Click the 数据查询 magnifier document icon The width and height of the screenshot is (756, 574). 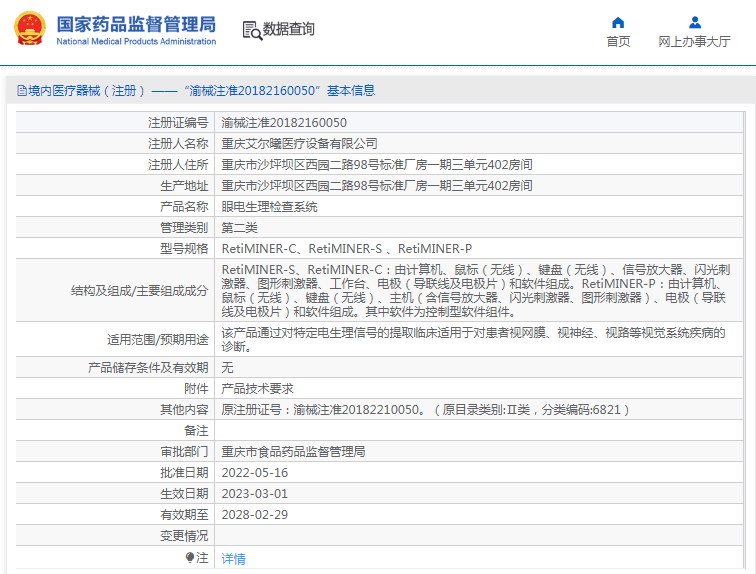click(x=251, y=30)
